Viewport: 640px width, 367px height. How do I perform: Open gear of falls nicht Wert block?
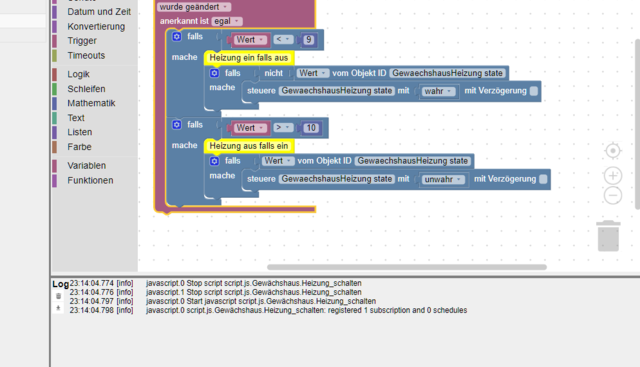click(x=214, y=73)
